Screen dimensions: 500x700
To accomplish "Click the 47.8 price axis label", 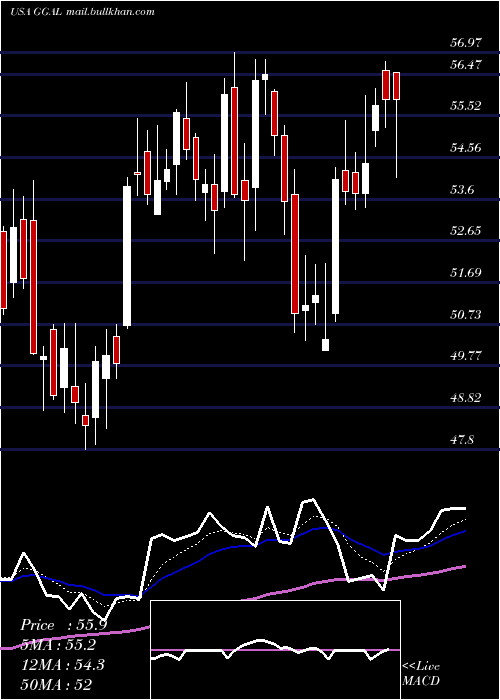I will pos(462,439).
